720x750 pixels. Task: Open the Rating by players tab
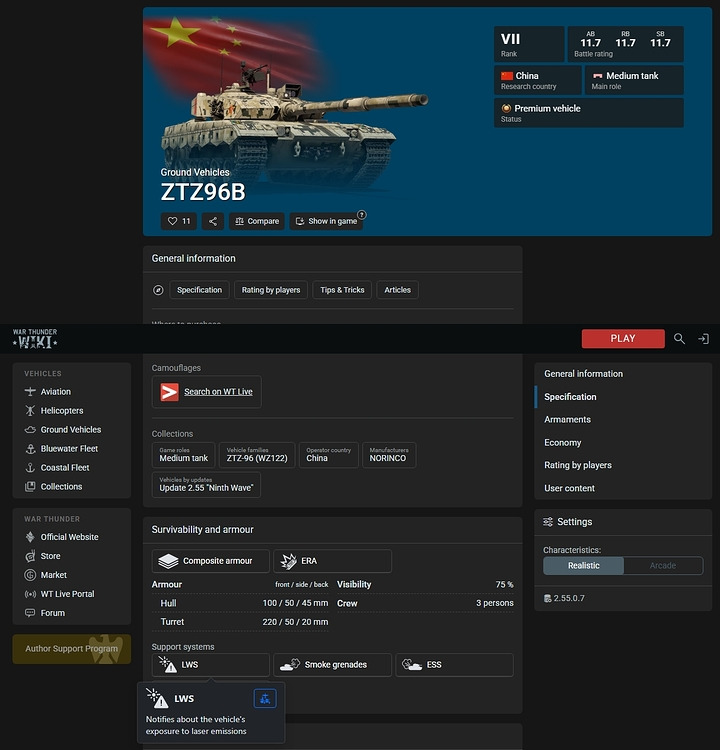tap(271, 290)
